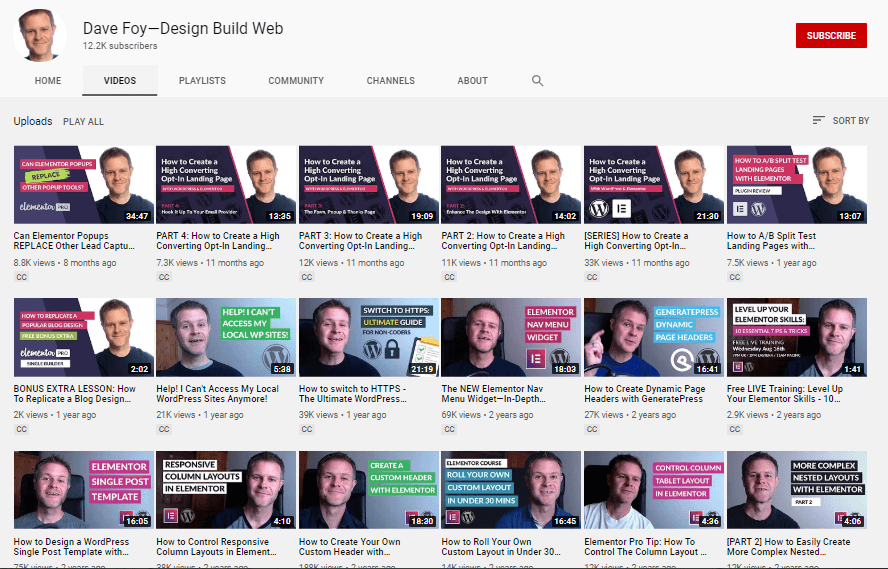Click '21K views • 1 year ago' text
Viewport: 888px width, 569px height.
pos(200,414)
